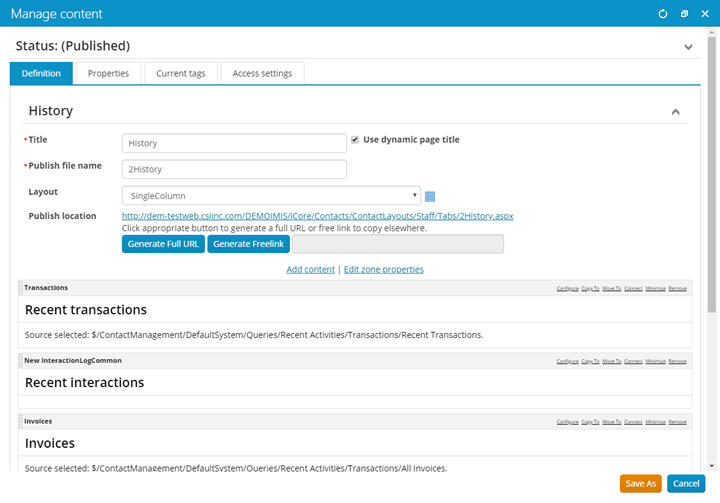720x503 pixels.
Task: Click the drag handle of the Invoices zone
Action: tap(20, 422)
